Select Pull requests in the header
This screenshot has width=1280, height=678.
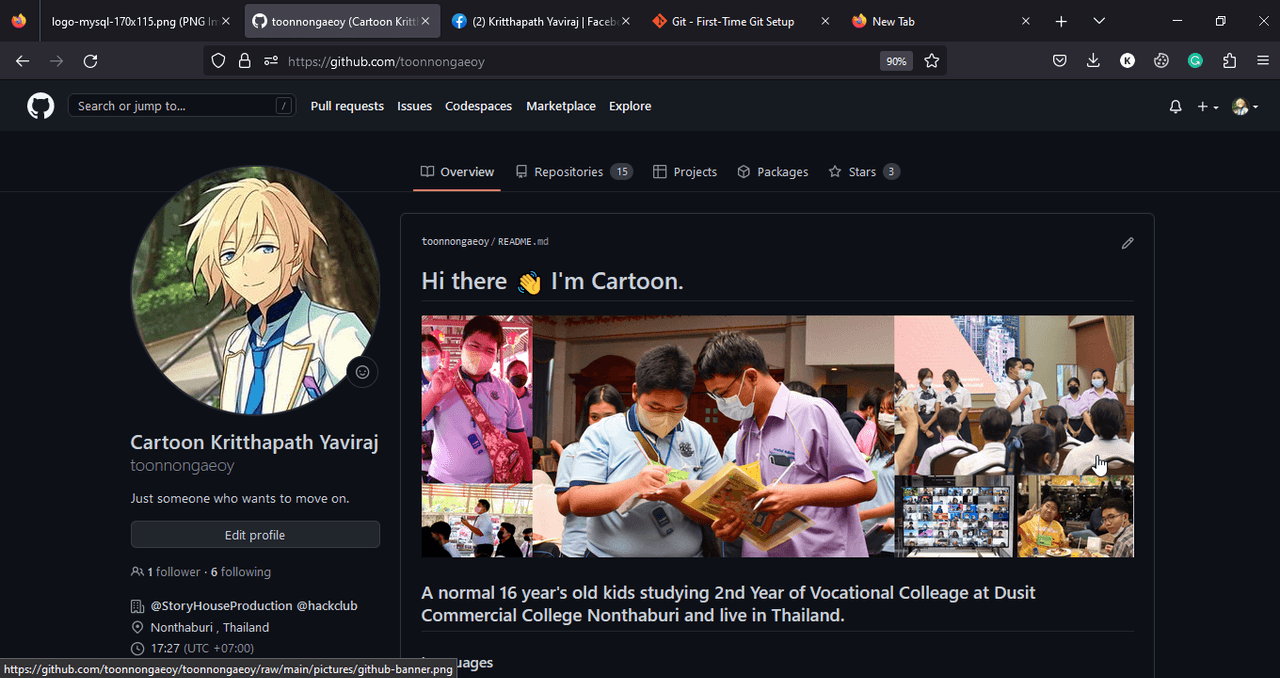(x=347, y=106)
